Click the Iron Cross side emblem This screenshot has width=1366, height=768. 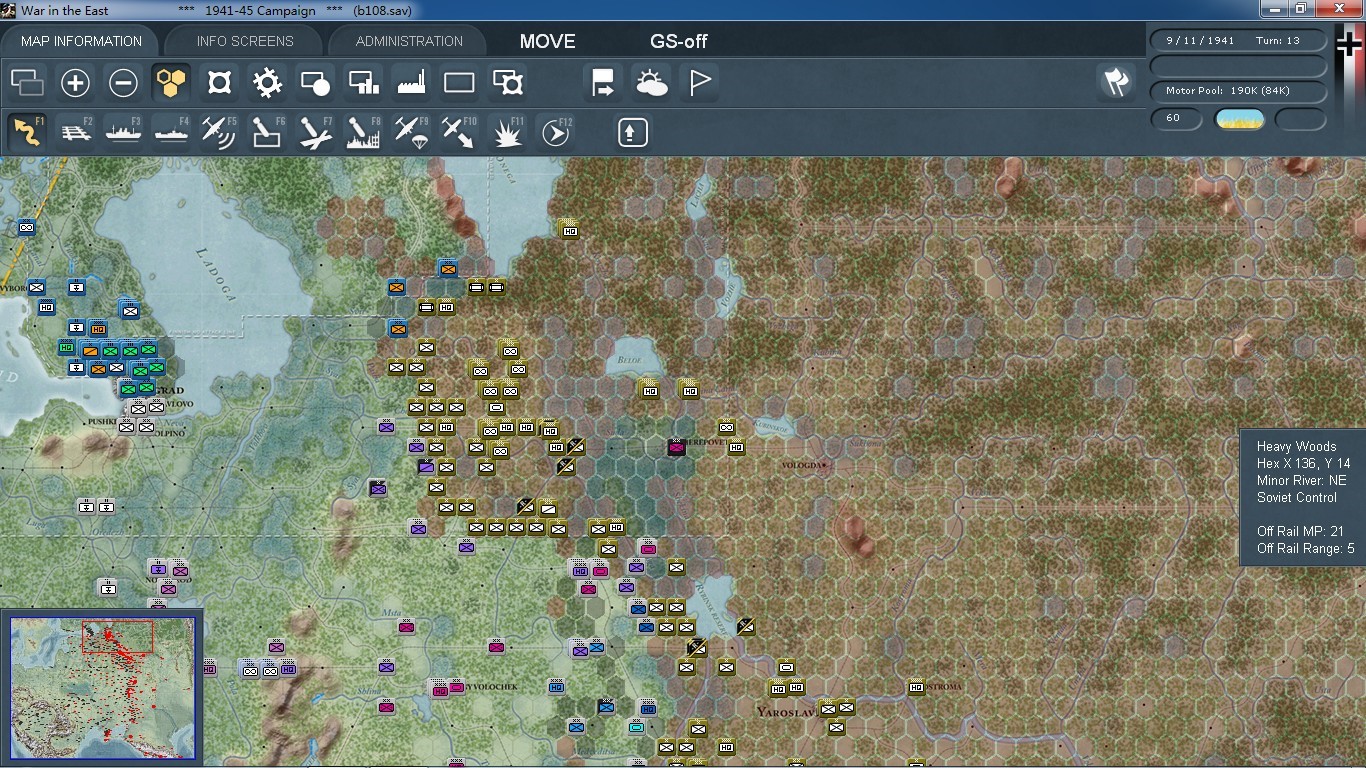pos(1350,43)
